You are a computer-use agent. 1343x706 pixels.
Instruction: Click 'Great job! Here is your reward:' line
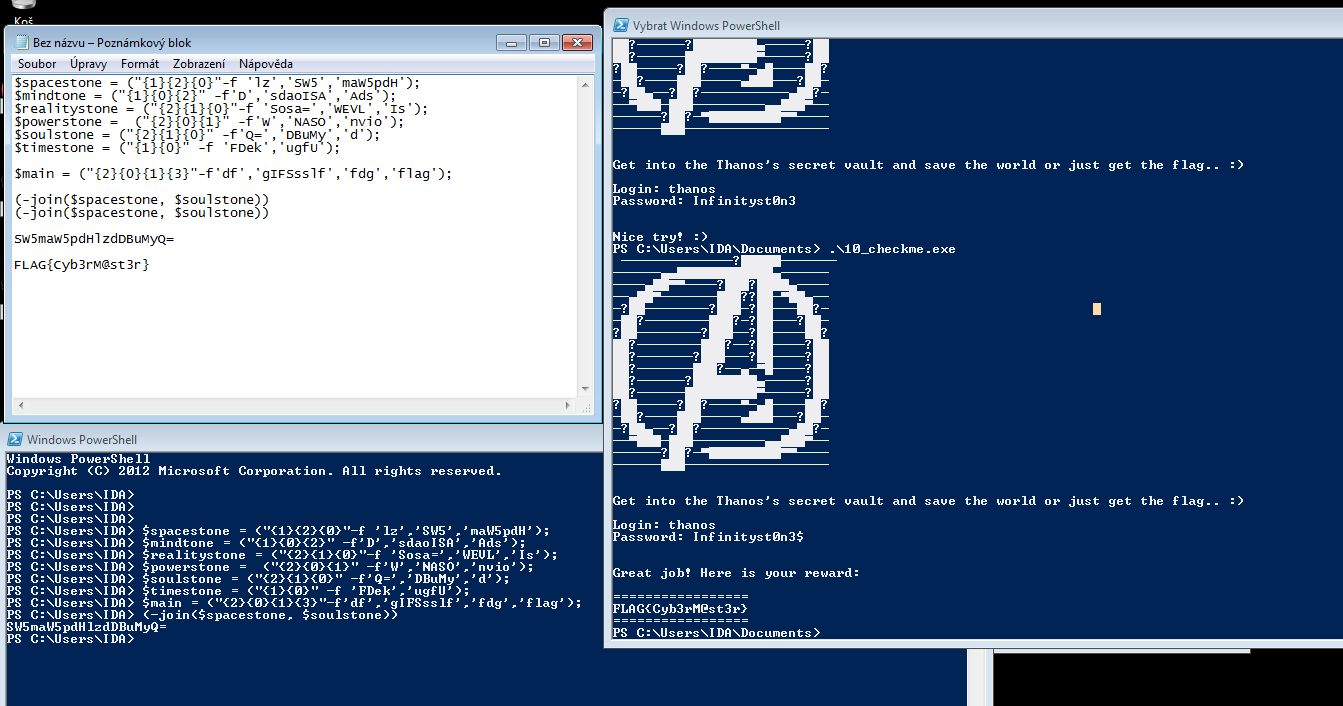tap(736, 573)
